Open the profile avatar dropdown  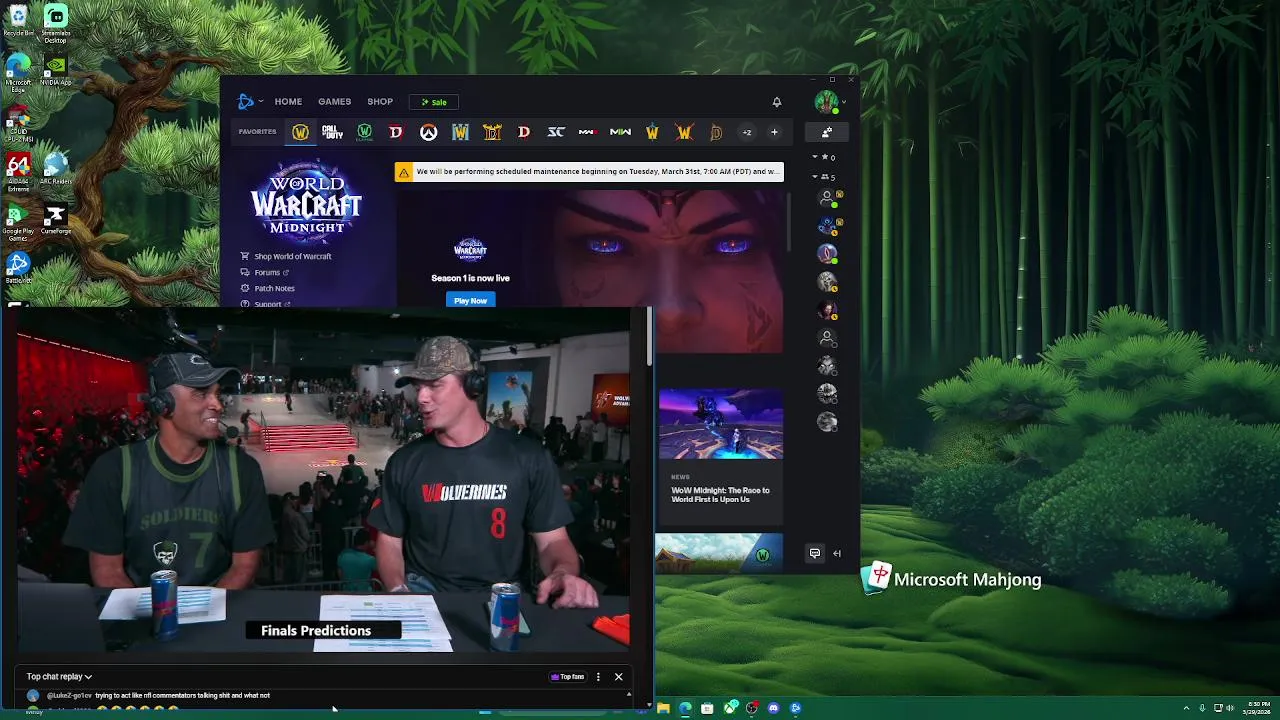tap(830, 101)
